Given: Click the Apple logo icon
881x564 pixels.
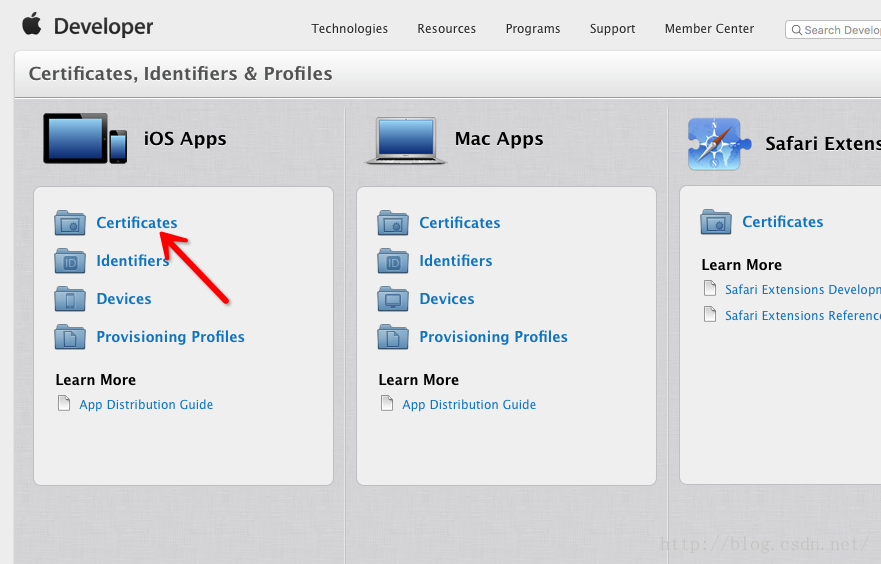Looking at the screenshot, I should (x=32, y=25).
